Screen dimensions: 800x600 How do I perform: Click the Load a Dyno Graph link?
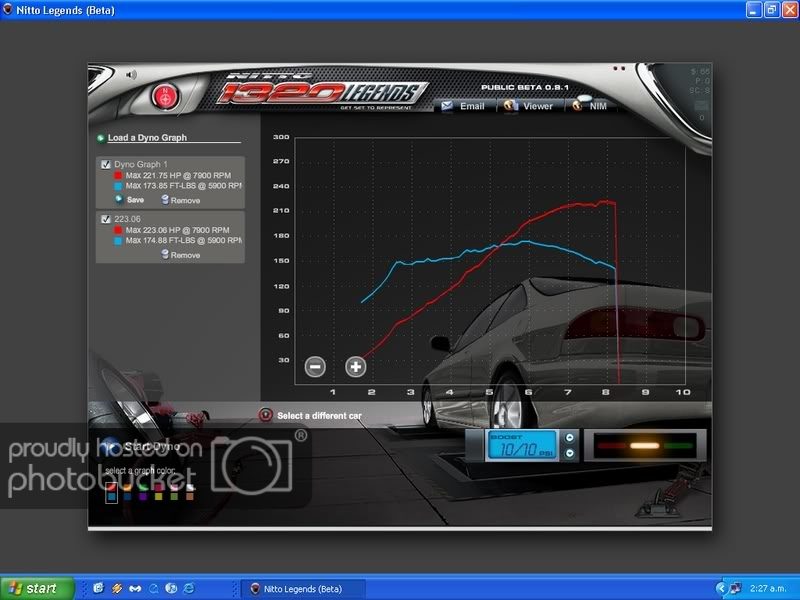(x=147, y=138)
